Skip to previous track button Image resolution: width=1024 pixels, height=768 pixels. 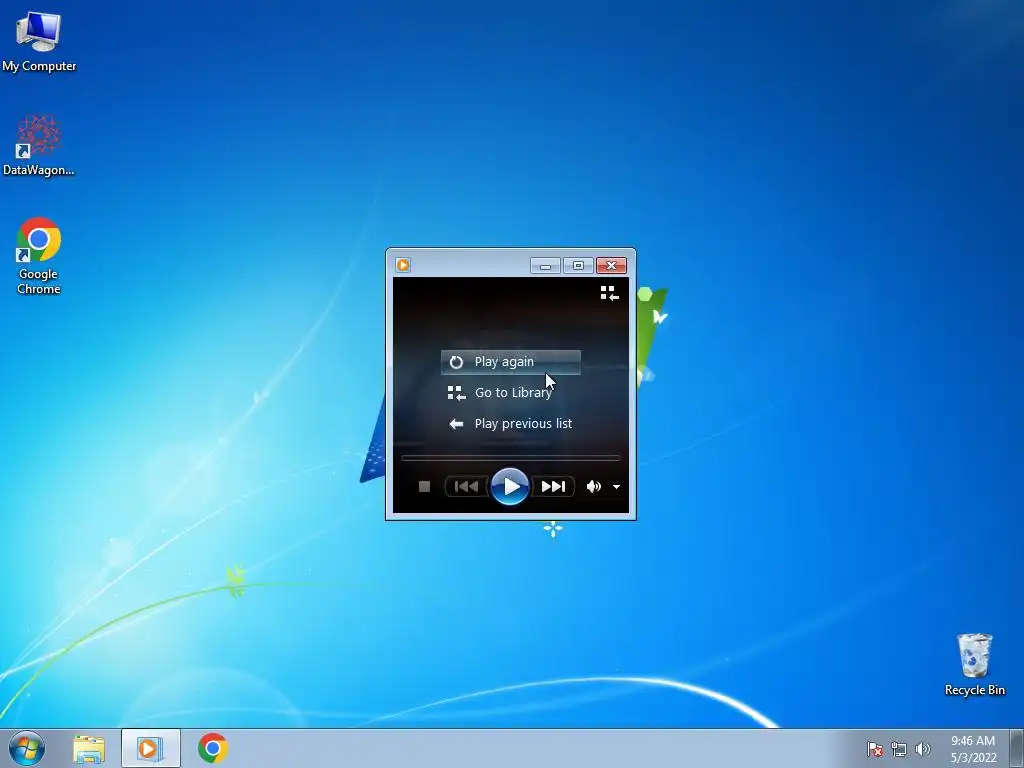(466, 487)
